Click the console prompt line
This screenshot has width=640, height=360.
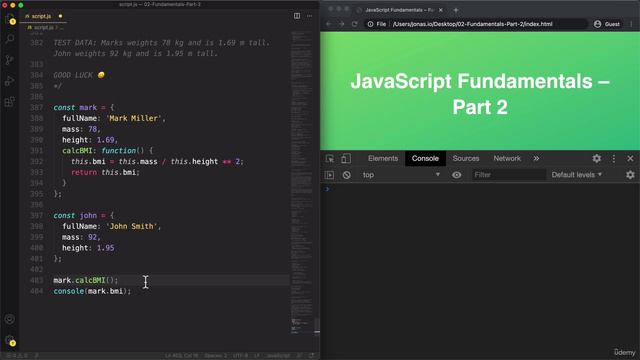coord(480,189)
